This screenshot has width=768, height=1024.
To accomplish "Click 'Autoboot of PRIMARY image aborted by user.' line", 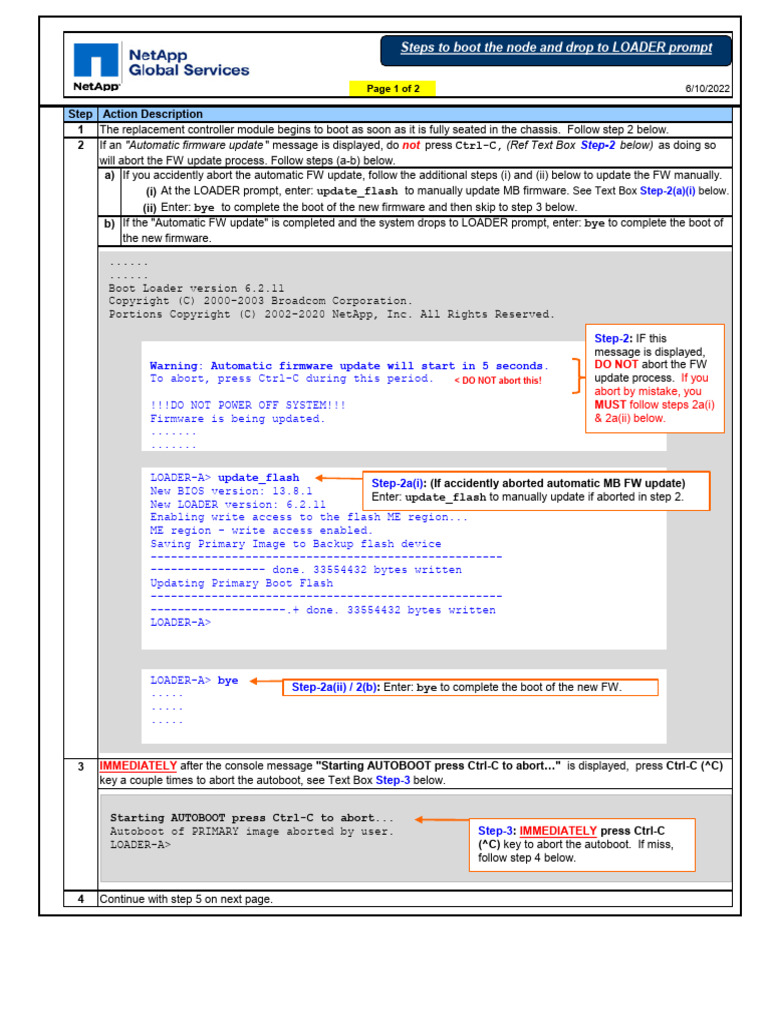I will (x=252, y=831).
